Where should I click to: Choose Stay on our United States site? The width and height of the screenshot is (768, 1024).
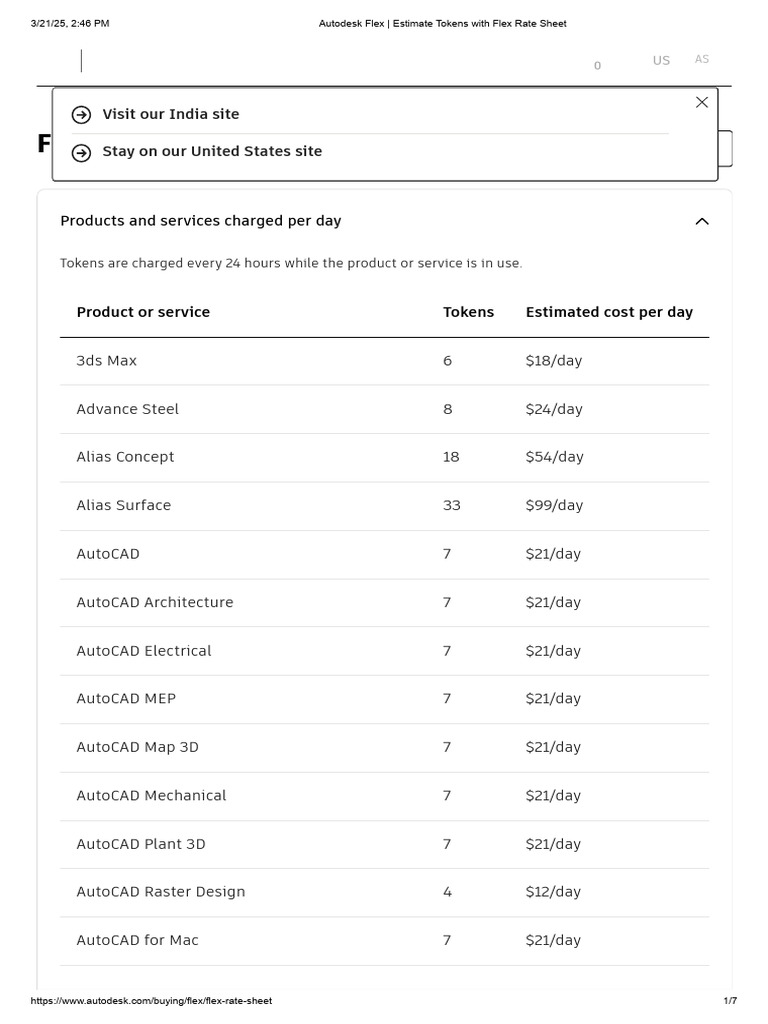click(x=212, y=151)
